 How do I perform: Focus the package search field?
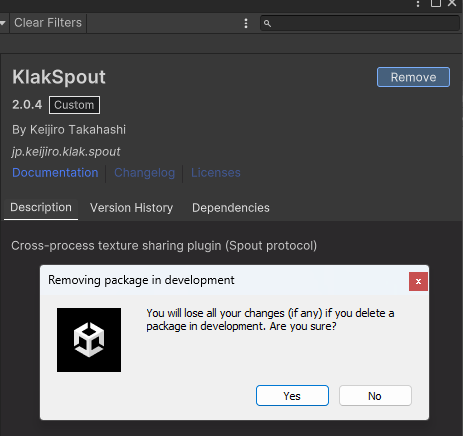tap(360, 23)
